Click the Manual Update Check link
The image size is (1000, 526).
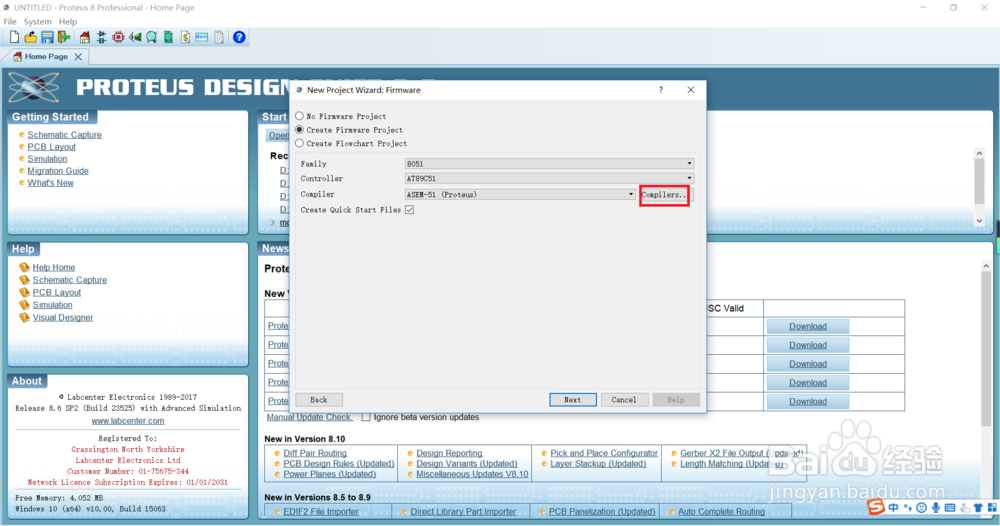click(310, 417)
